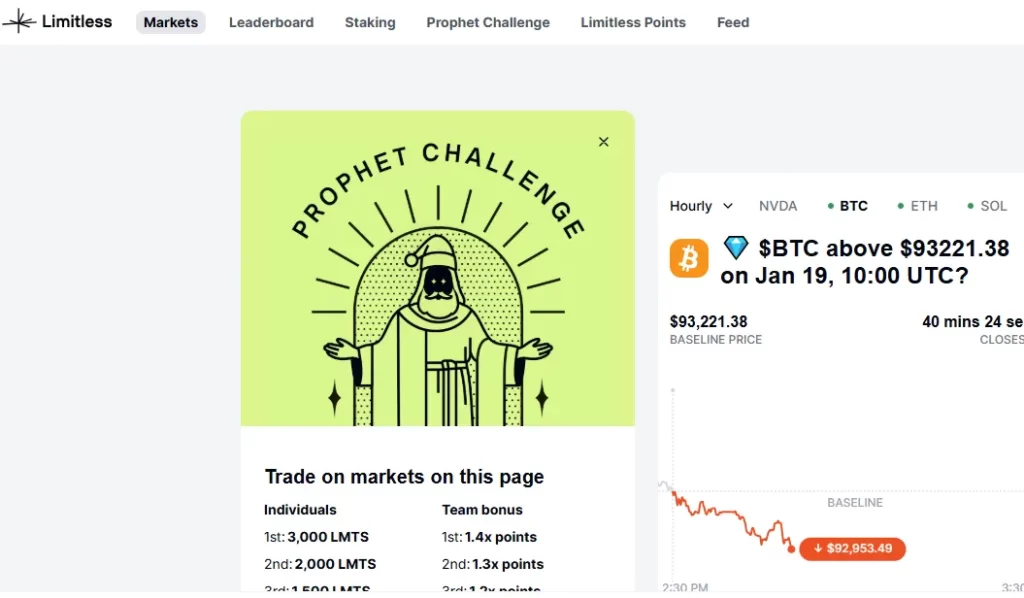Visit the Limitless Points page
1024x598 pixels.
pyautogui.click(x=633, y=21)
